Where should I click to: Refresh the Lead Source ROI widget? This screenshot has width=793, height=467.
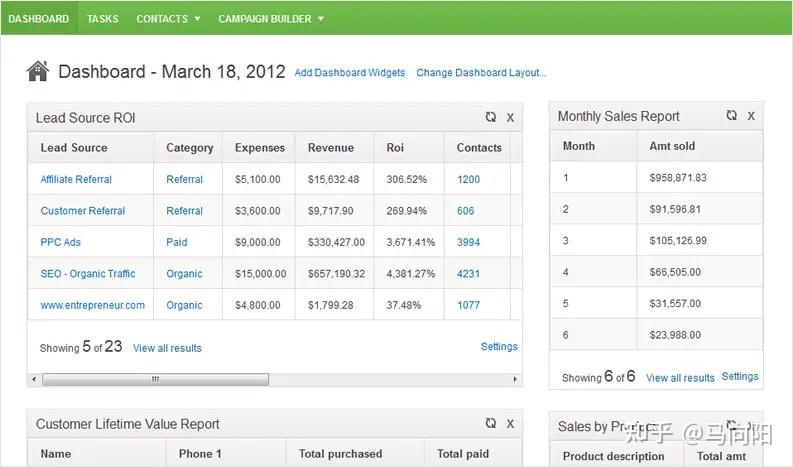coord(490,117)
